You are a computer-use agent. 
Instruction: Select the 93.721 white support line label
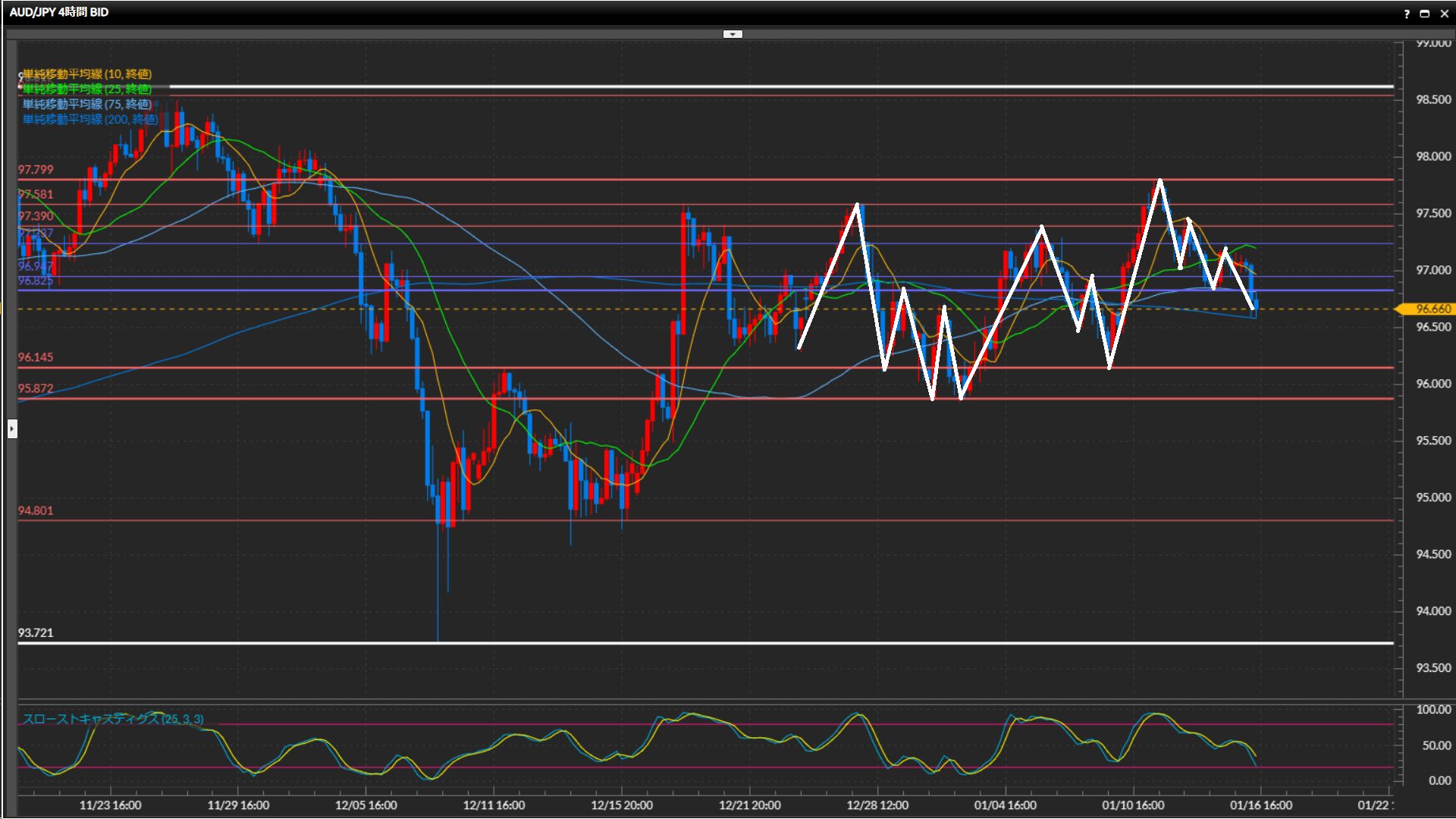pyautogui.click(x=36, y=632)
